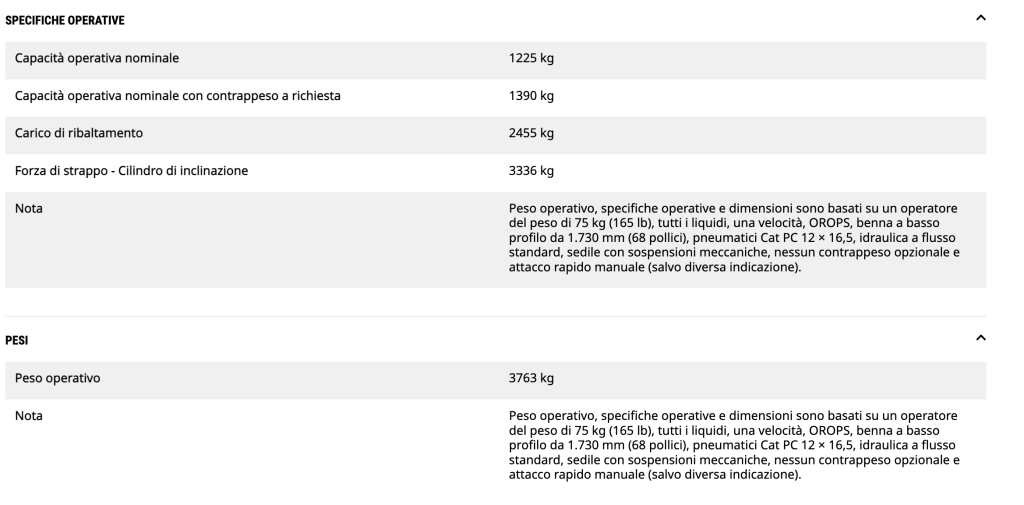Click the 3336 kg breakout force value

point(531,171)
